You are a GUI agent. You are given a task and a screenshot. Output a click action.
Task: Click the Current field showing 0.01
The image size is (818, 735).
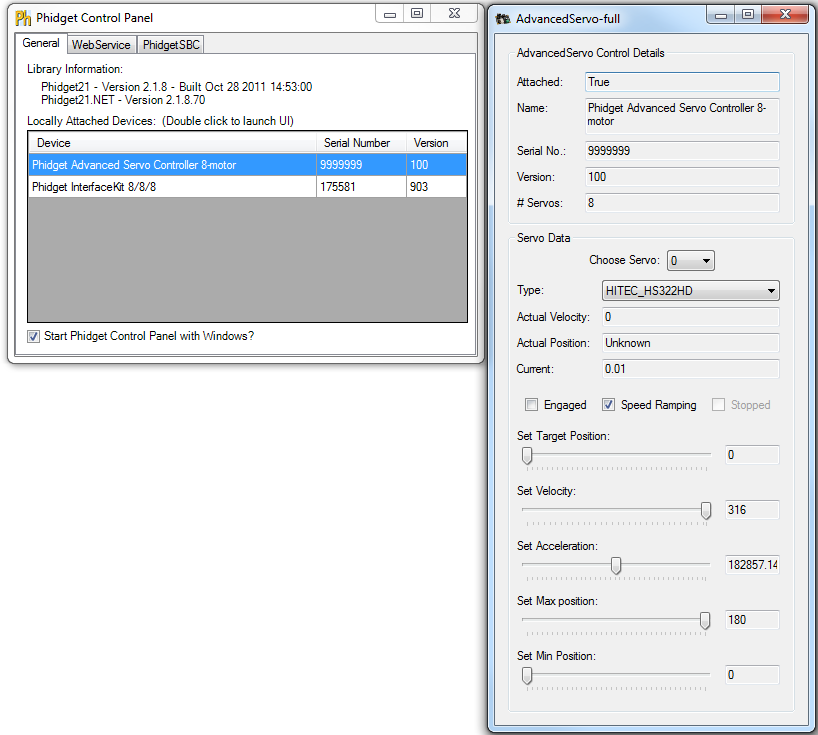click(x=691, y=369)
